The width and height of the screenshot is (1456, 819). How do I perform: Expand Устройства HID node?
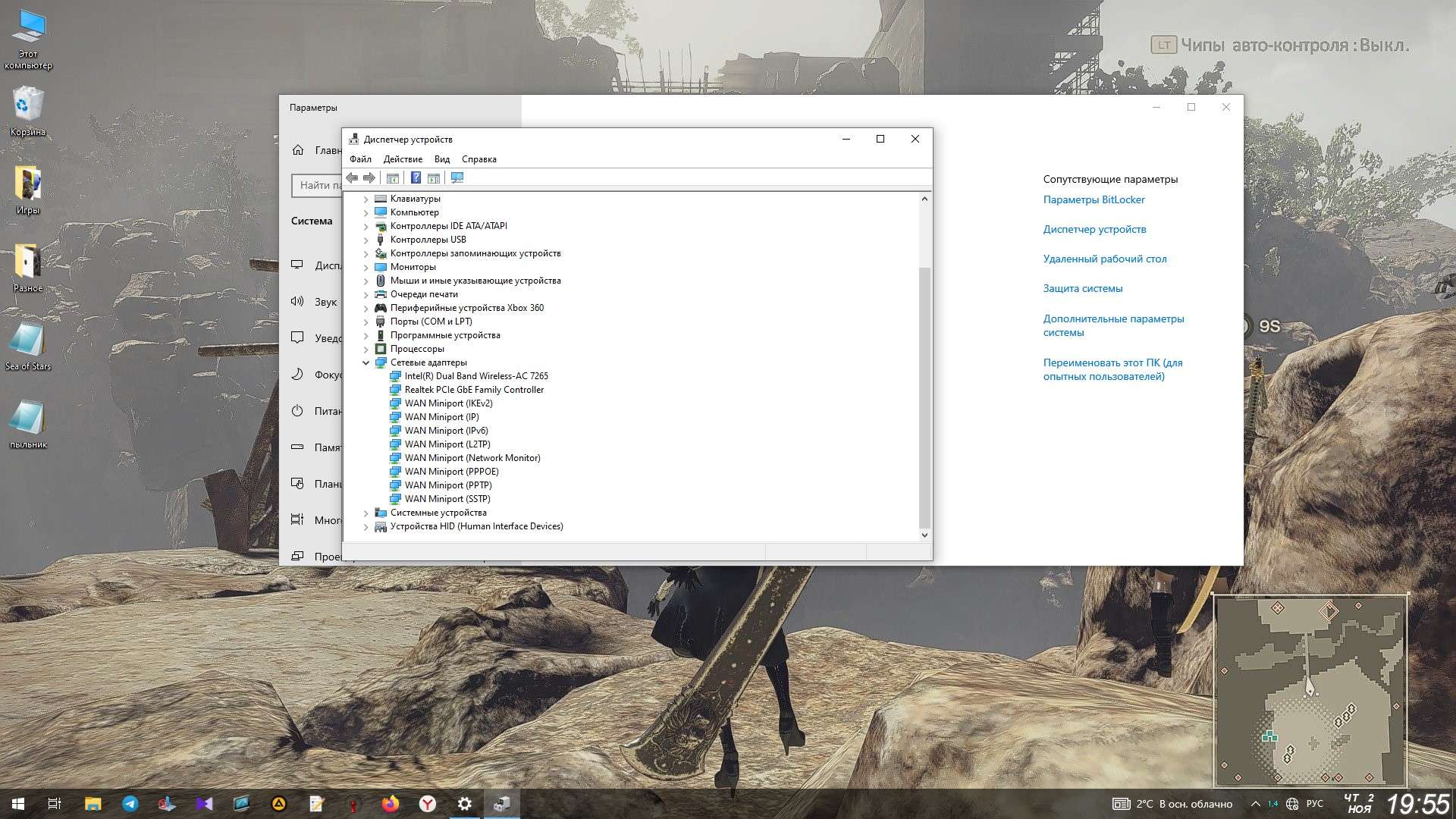(366, 526)
